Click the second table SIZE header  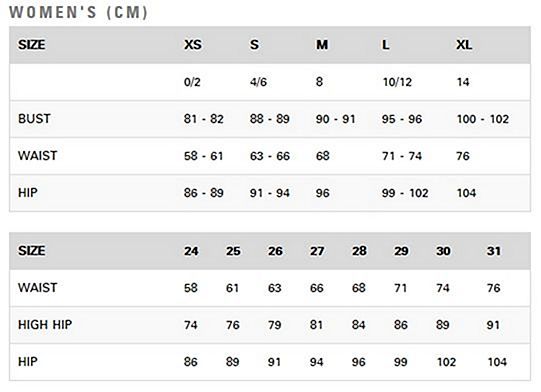click(31, 251)
